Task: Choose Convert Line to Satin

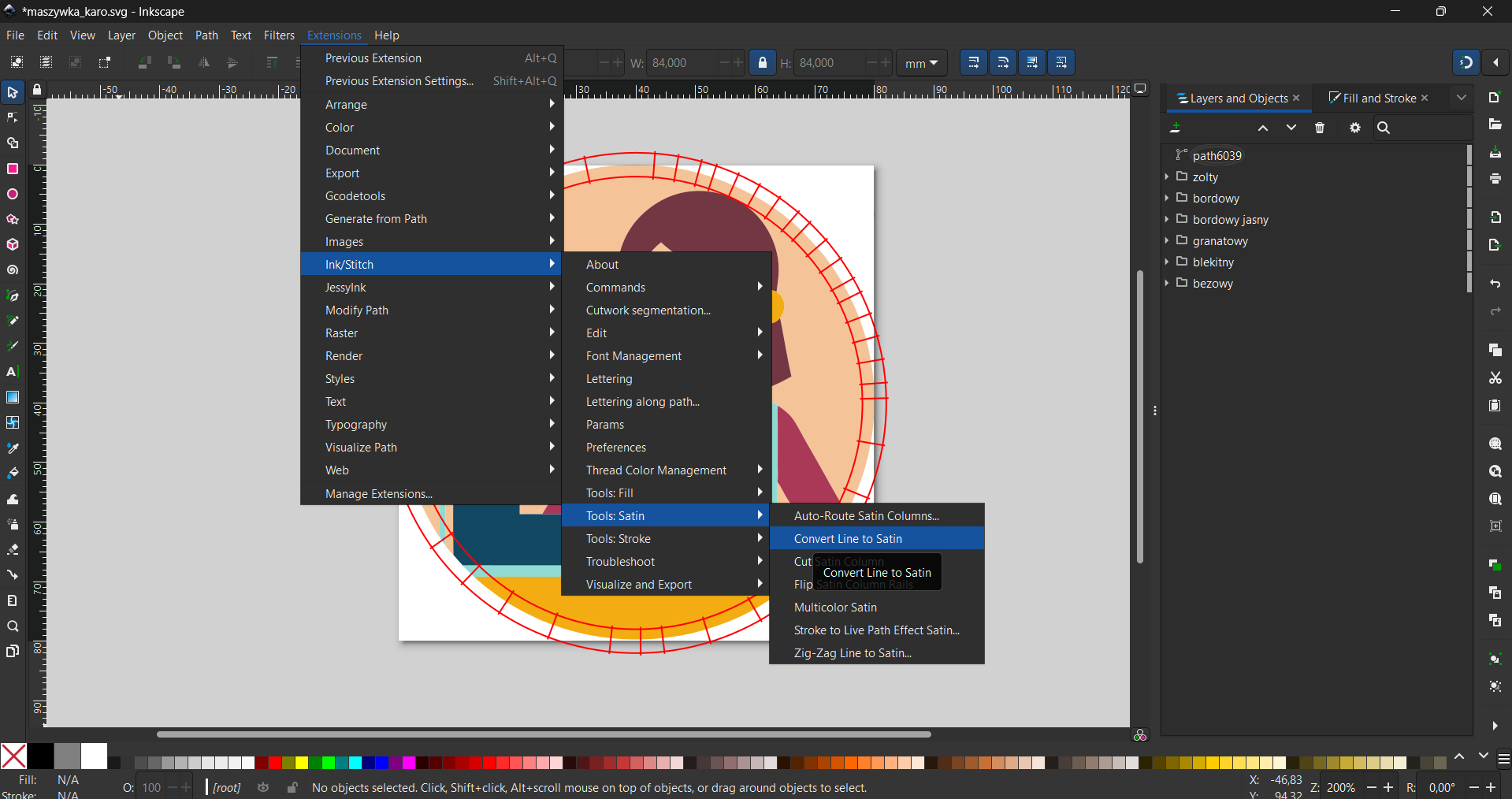Action: tap(877, 538)
